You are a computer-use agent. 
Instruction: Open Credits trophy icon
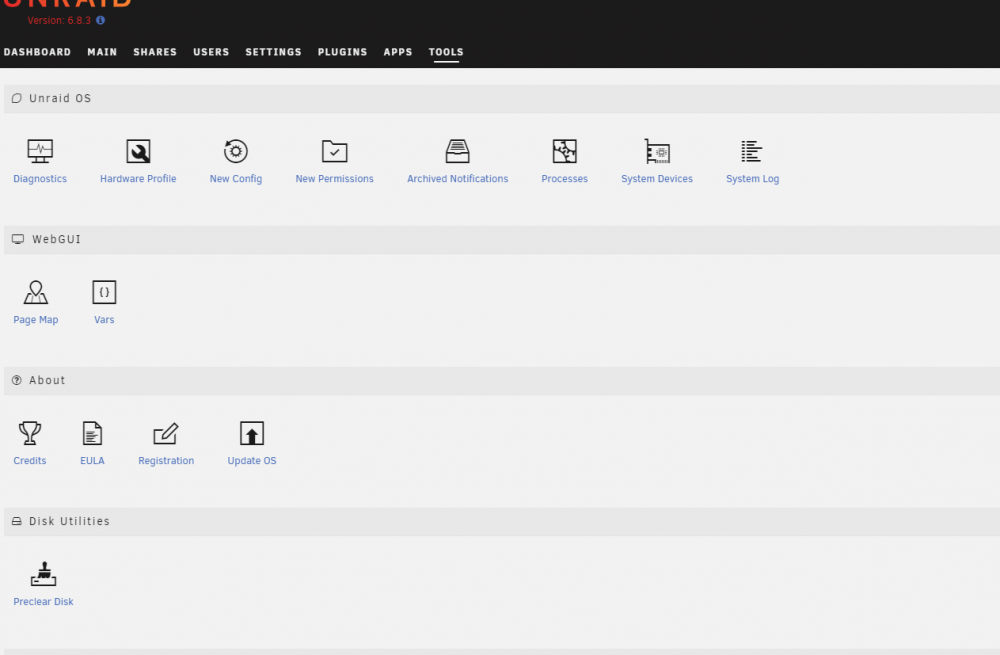point(29,433)
